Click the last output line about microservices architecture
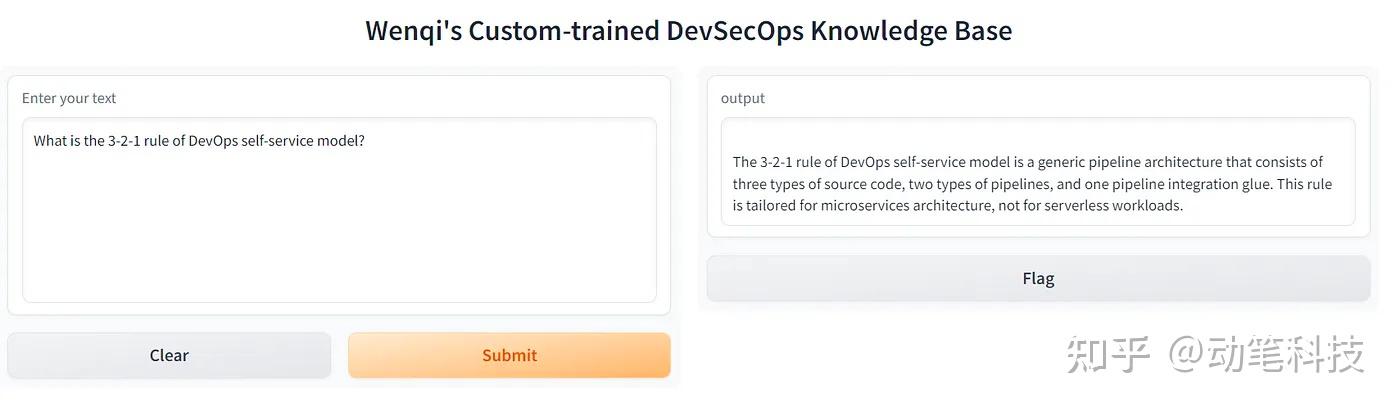The height and width of the screenshot is (411, 1400). coord(957,206)
